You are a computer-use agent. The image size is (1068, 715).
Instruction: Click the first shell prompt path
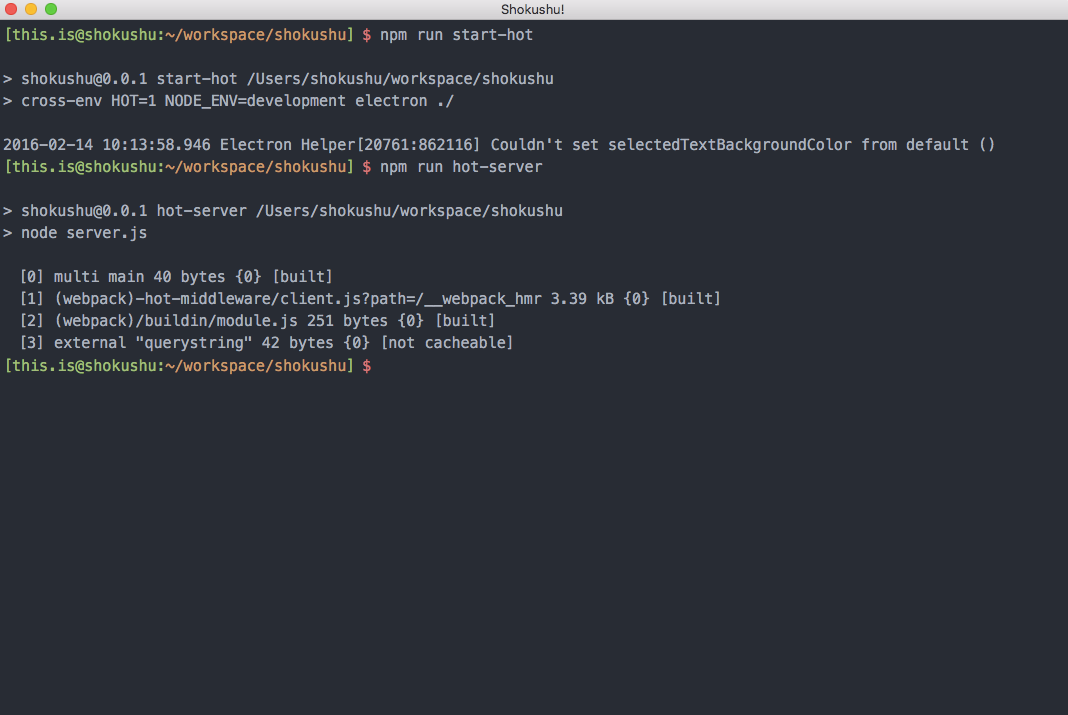[180, 35]
